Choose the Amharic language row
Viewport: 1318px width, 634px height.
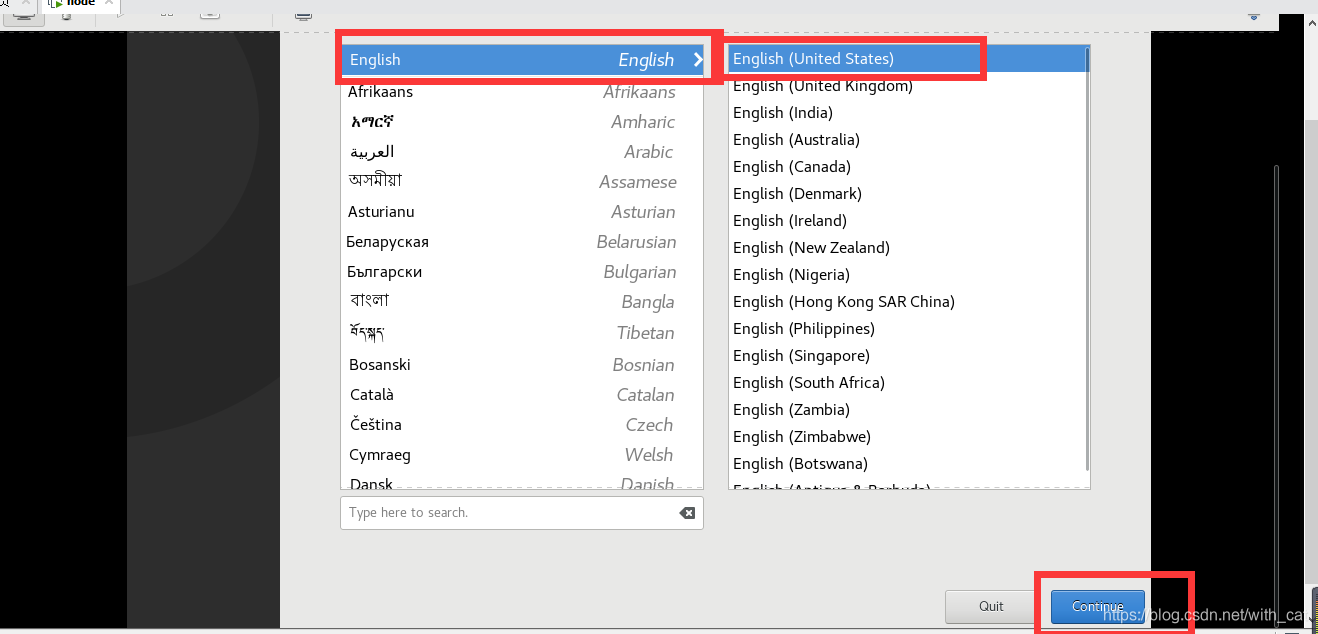[522, 122]
